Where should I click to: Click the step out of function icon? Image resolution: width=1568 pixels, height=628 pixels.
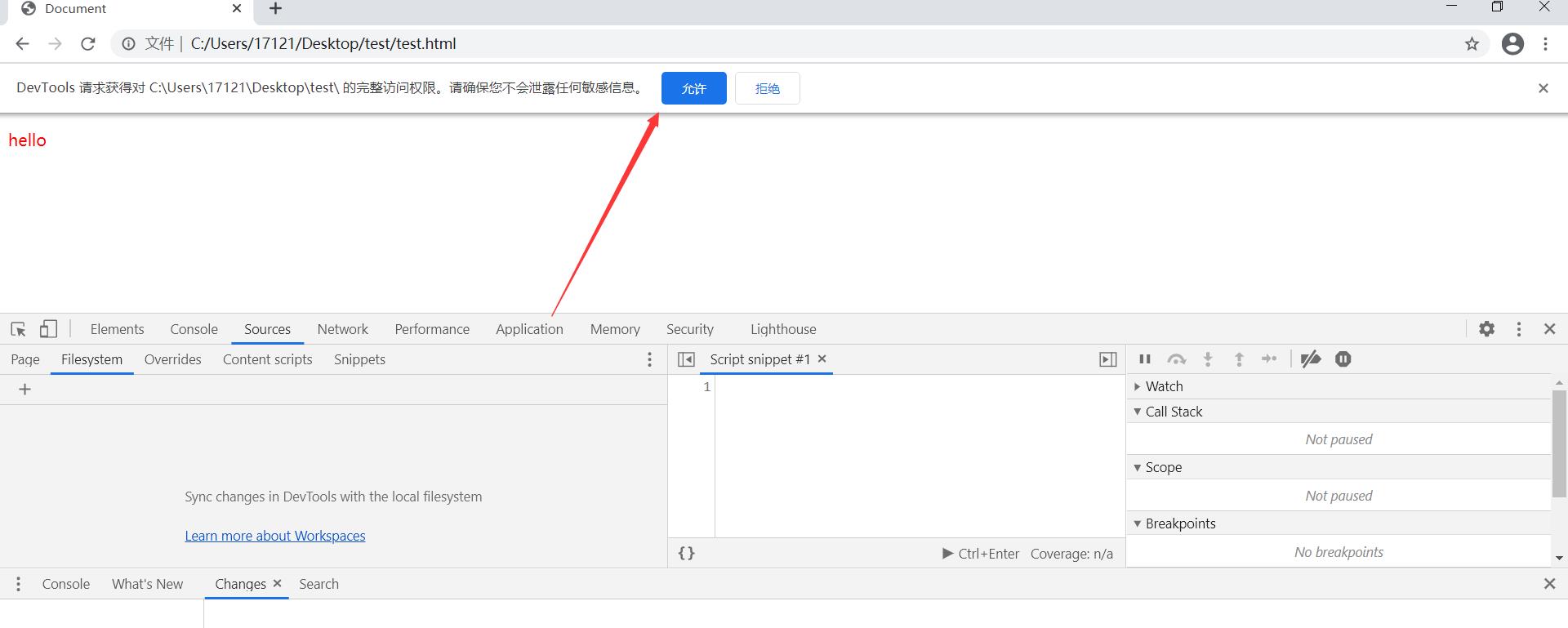1239,359
